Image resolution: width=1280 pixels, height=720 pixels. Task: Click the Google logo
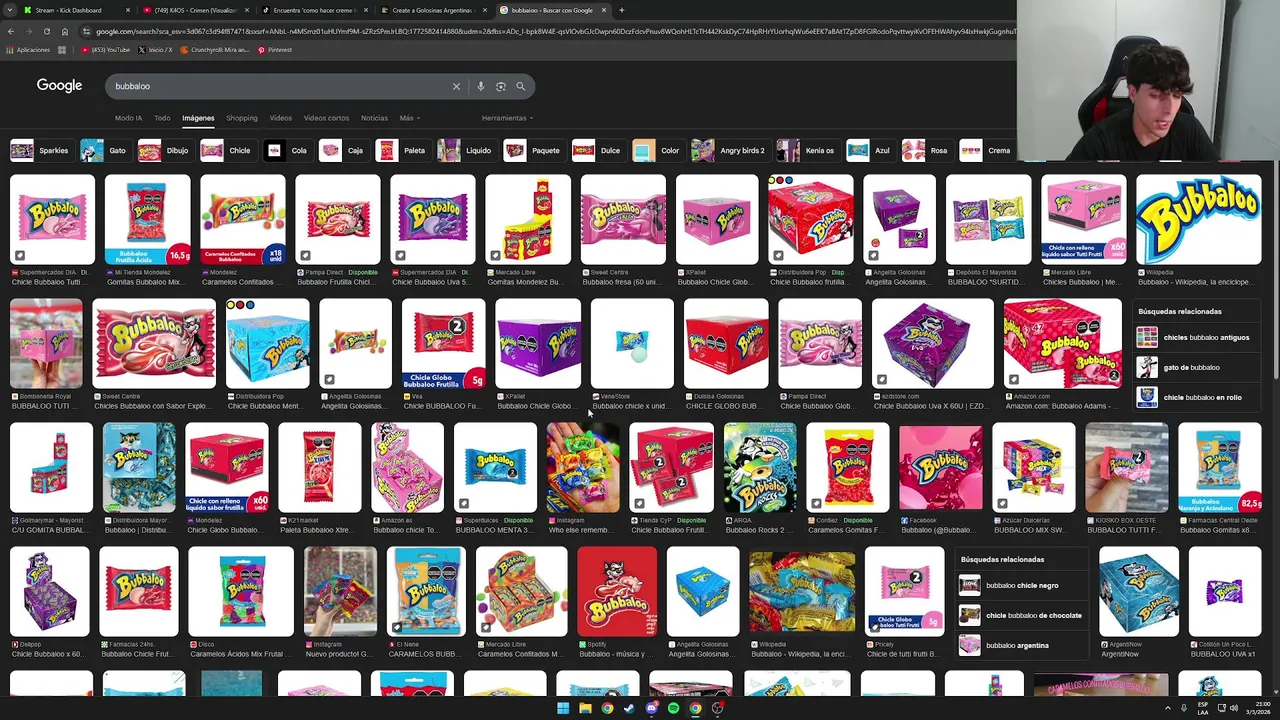59,86
